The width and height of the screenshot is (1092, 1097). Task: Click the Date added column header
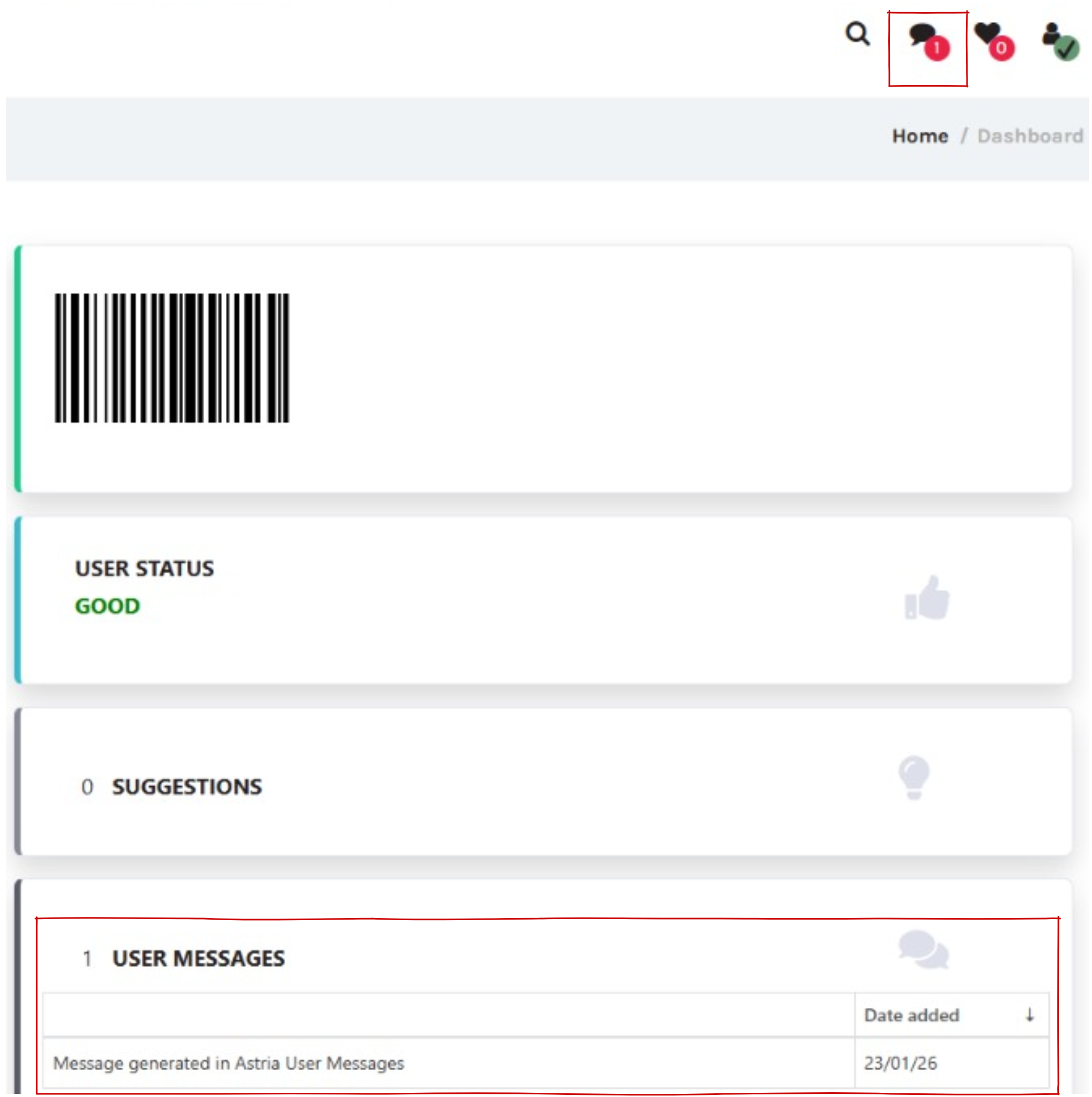click(911, 1015)
